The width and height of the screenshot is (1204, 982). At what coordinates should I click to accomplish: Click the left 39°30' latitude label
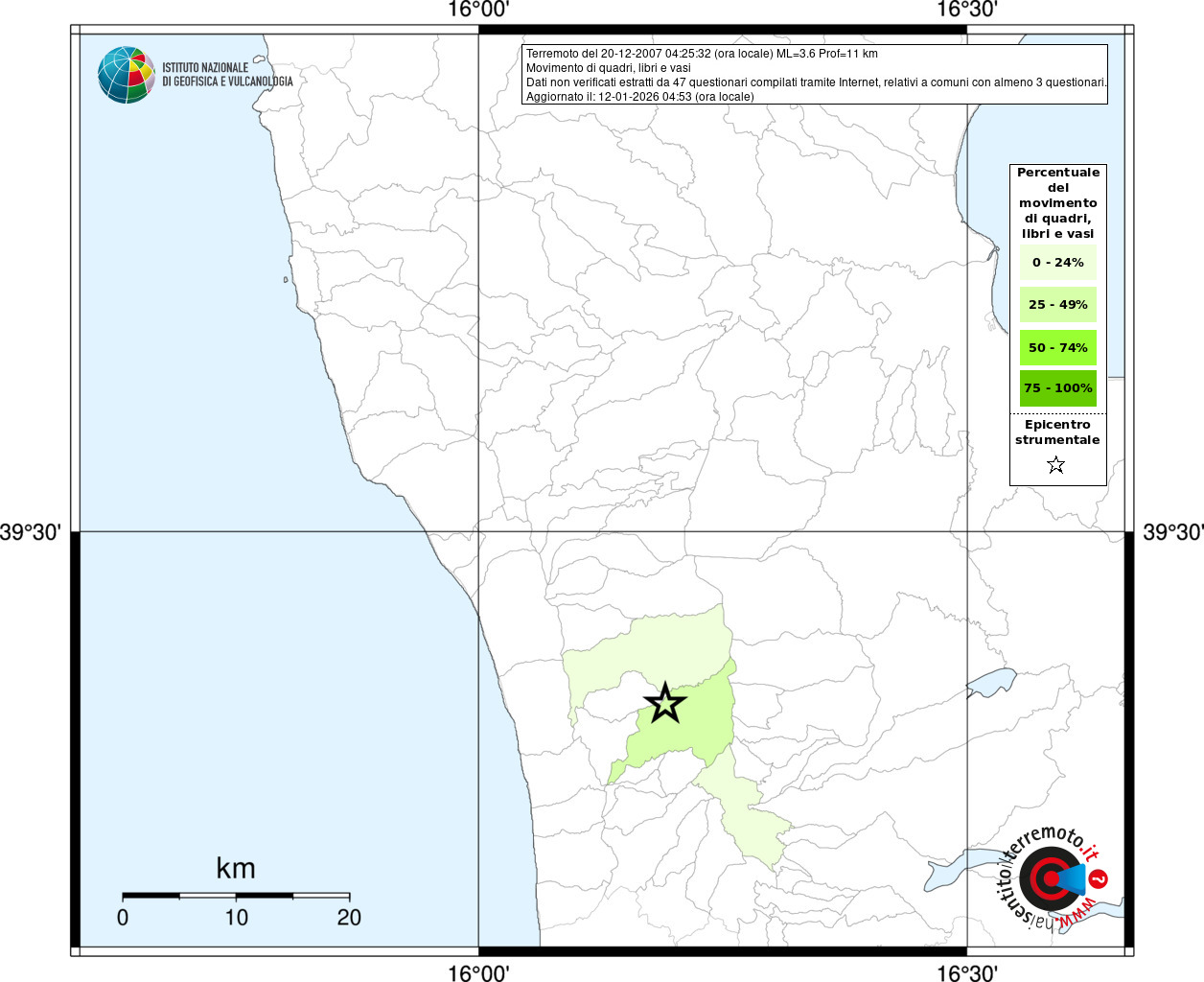click(31, 532)
